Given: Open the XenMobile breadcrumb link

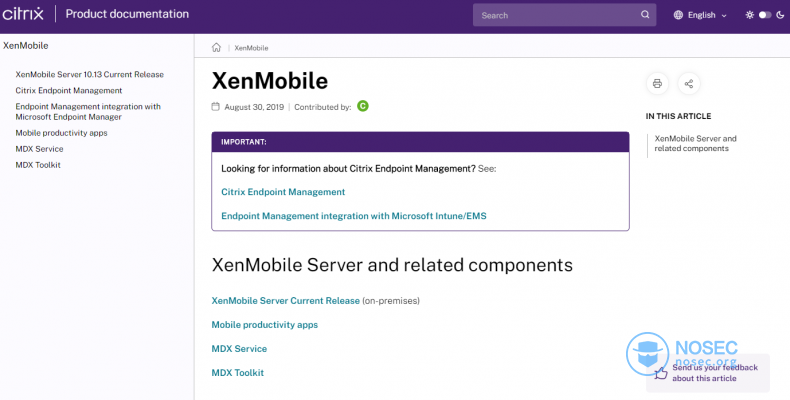Looking at the screenshot, I should (251, 48).
